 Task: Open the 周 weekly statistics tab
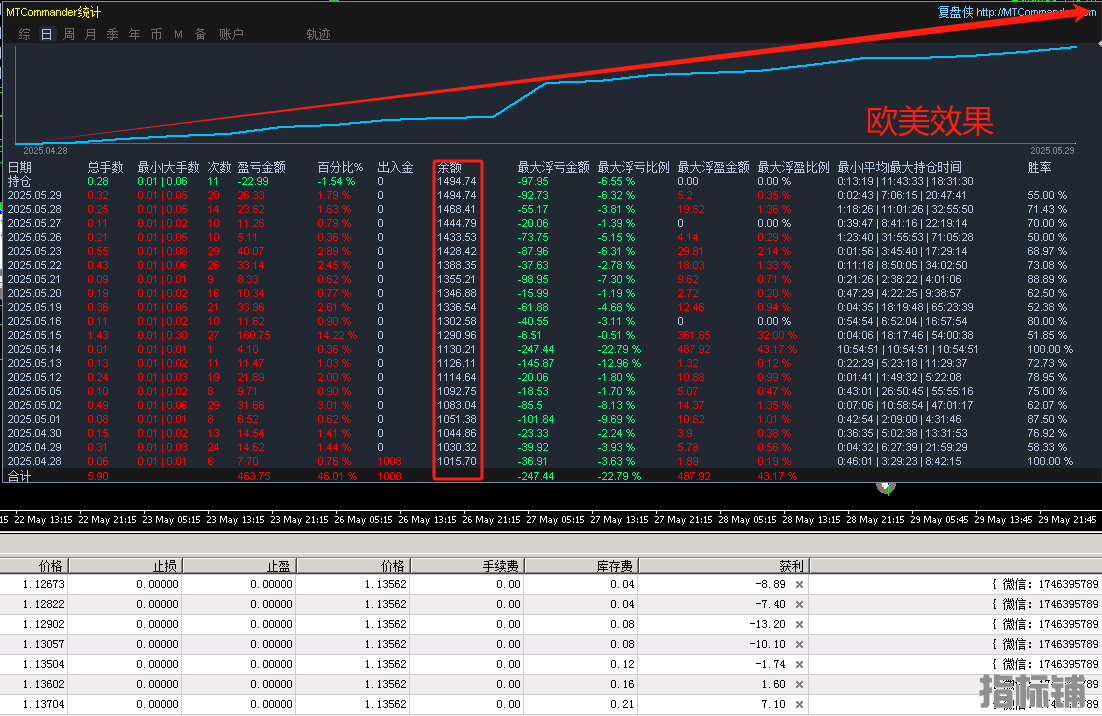point(69,34)
